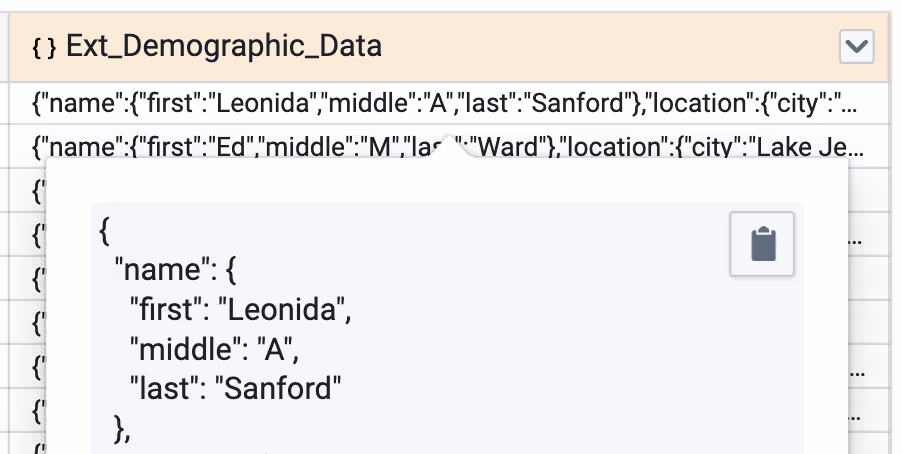Click the "Ward" last name value in second row
The image size is (902, 454).
click(509, 147)
